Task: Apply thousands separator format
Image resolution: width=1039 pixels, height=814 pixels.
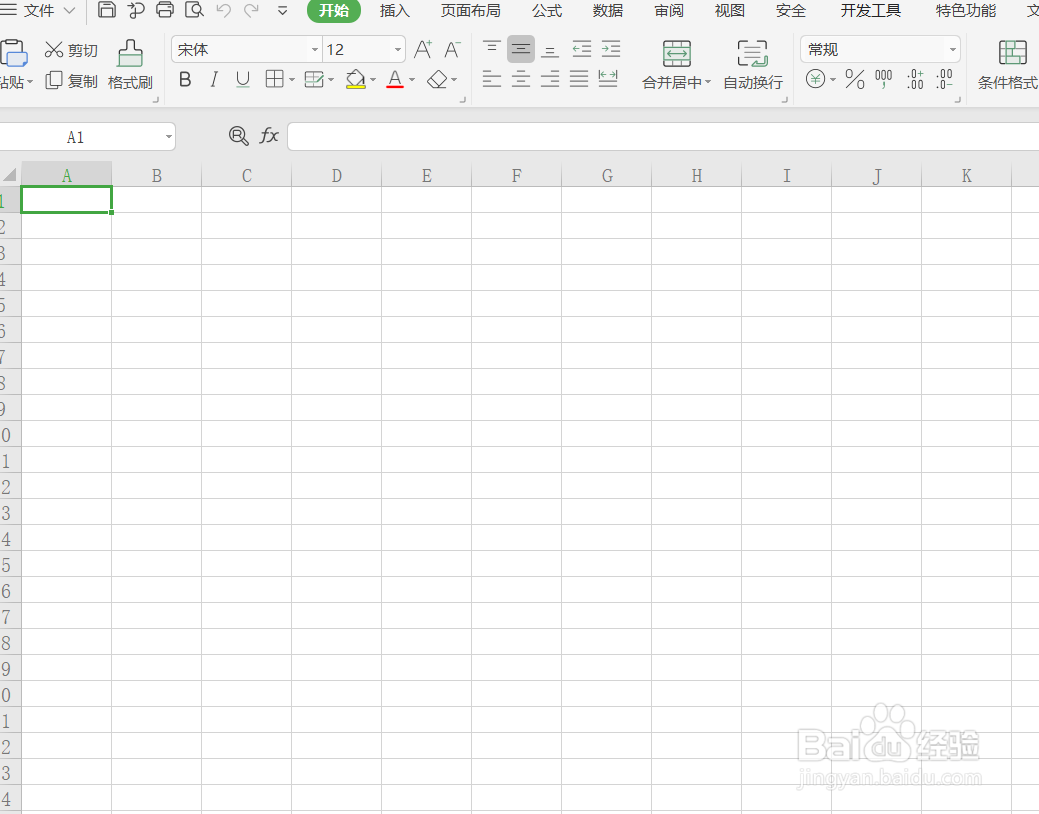Action: 883,80
